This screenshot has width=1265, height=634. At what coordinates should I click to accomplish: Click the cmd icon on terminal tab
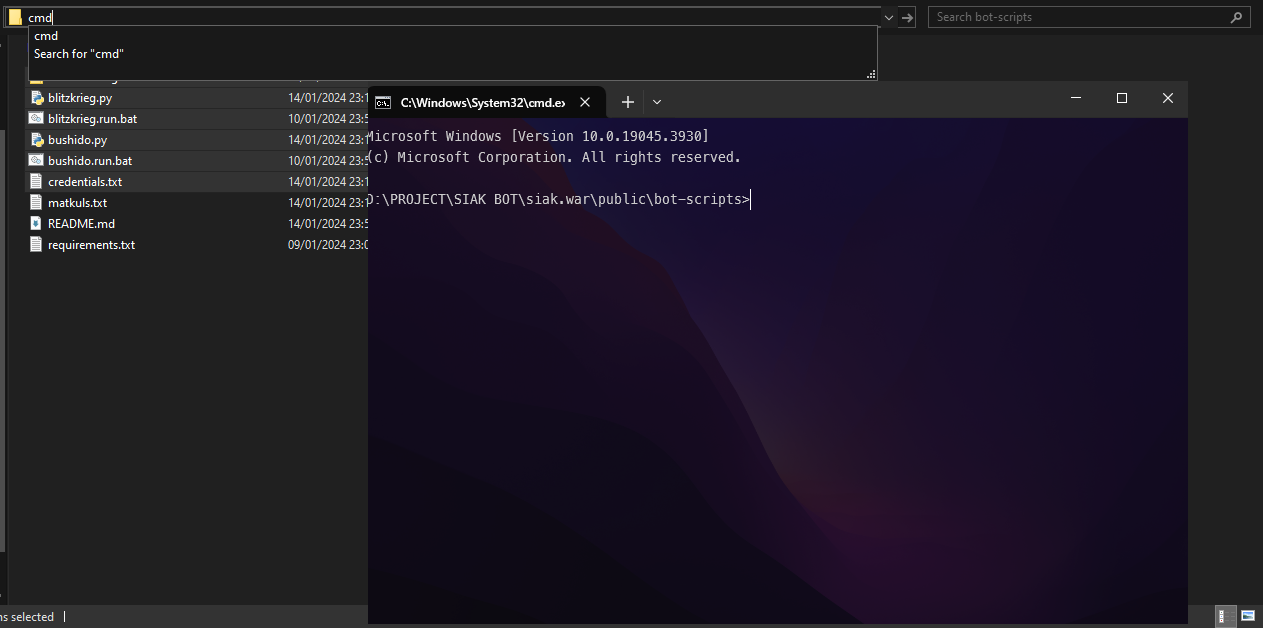pyautogui.click(x=383, y=102)
